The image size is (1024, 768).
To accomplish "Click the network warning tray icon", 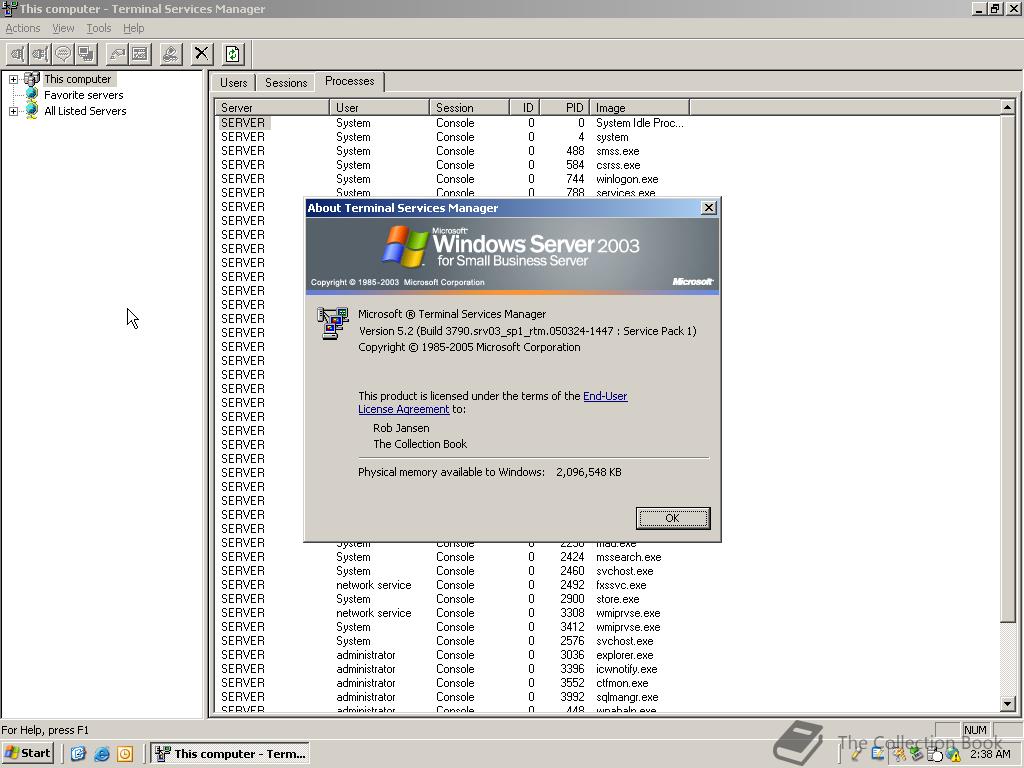I will (x=953, y=754).
